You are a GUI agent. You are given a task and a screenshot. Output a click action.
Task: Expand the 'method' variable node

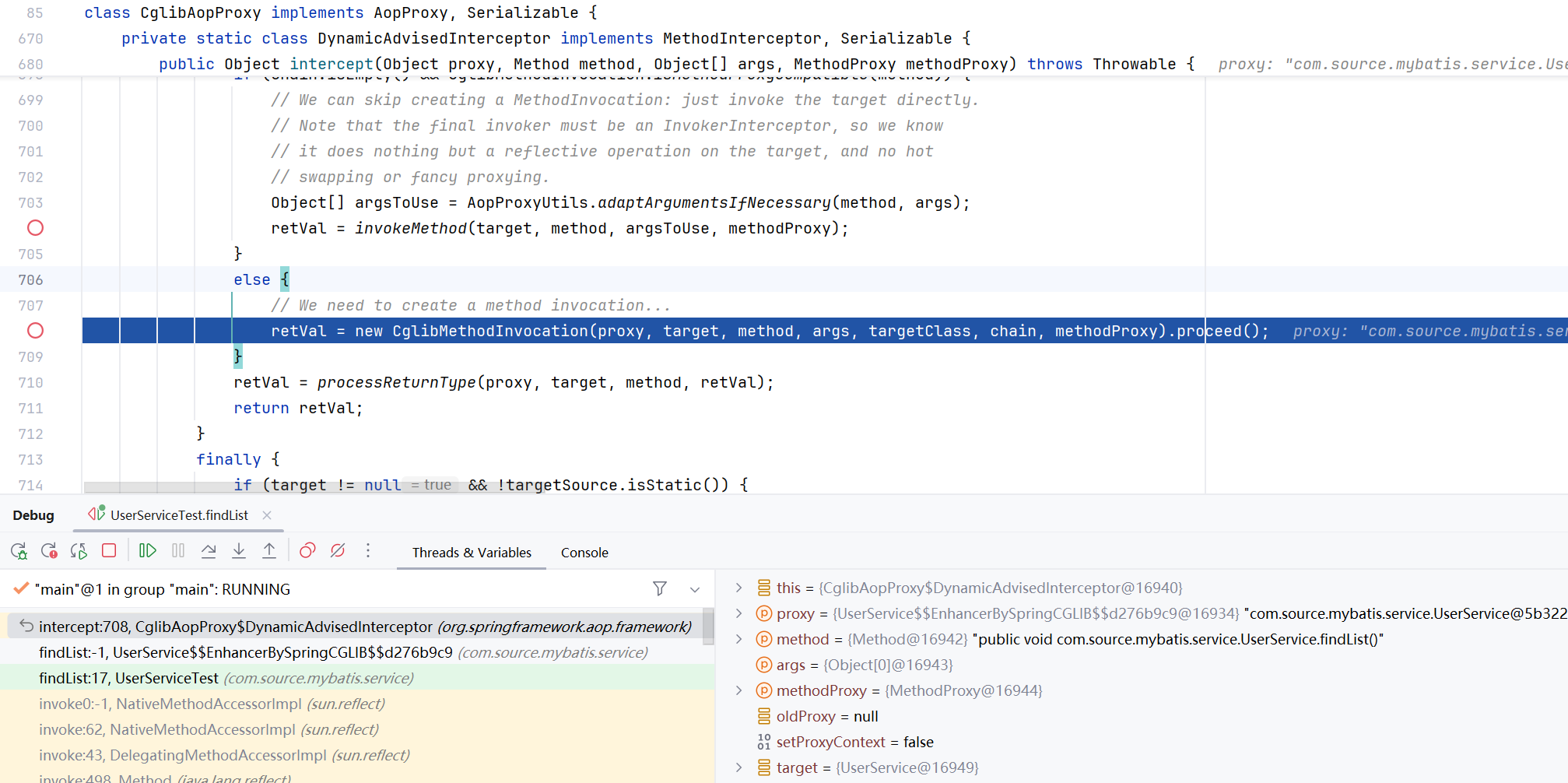(x=739, y=639)
